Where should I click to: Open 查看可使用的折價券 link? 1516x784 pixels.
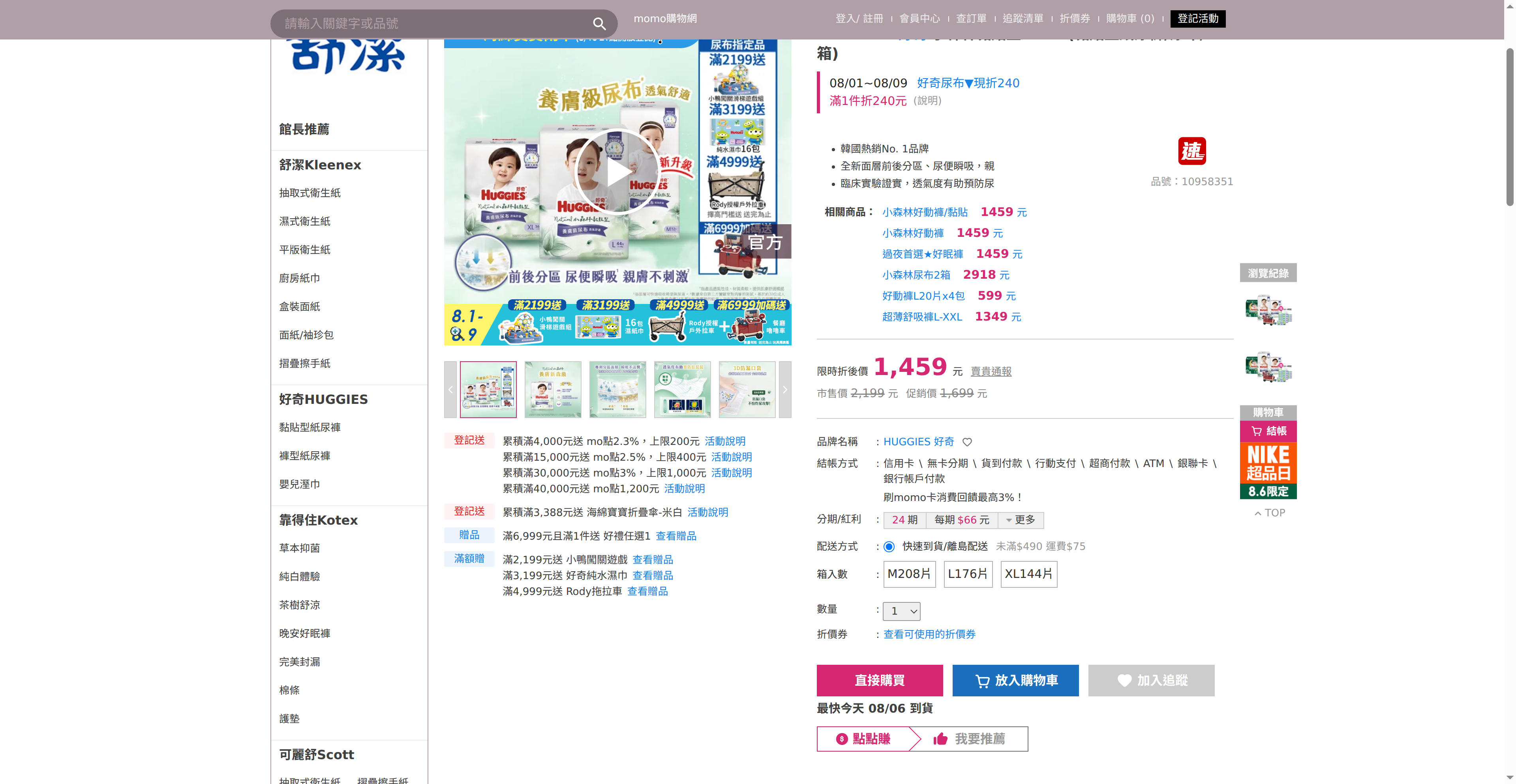(x=929, y=634)
